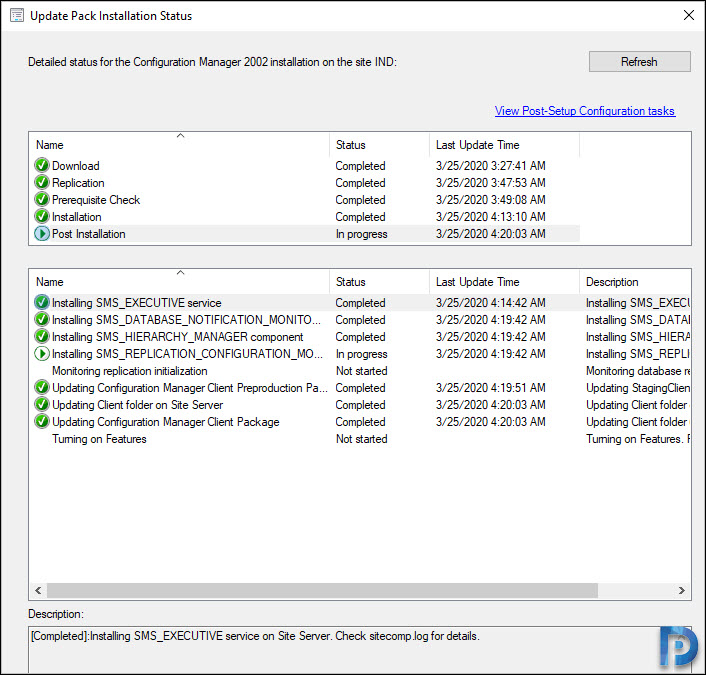Click the in-progress icon for SMS_REPLICATION_CONFIGURATION row
This screenshot has width=706, height=675.
tap(42, 353)
